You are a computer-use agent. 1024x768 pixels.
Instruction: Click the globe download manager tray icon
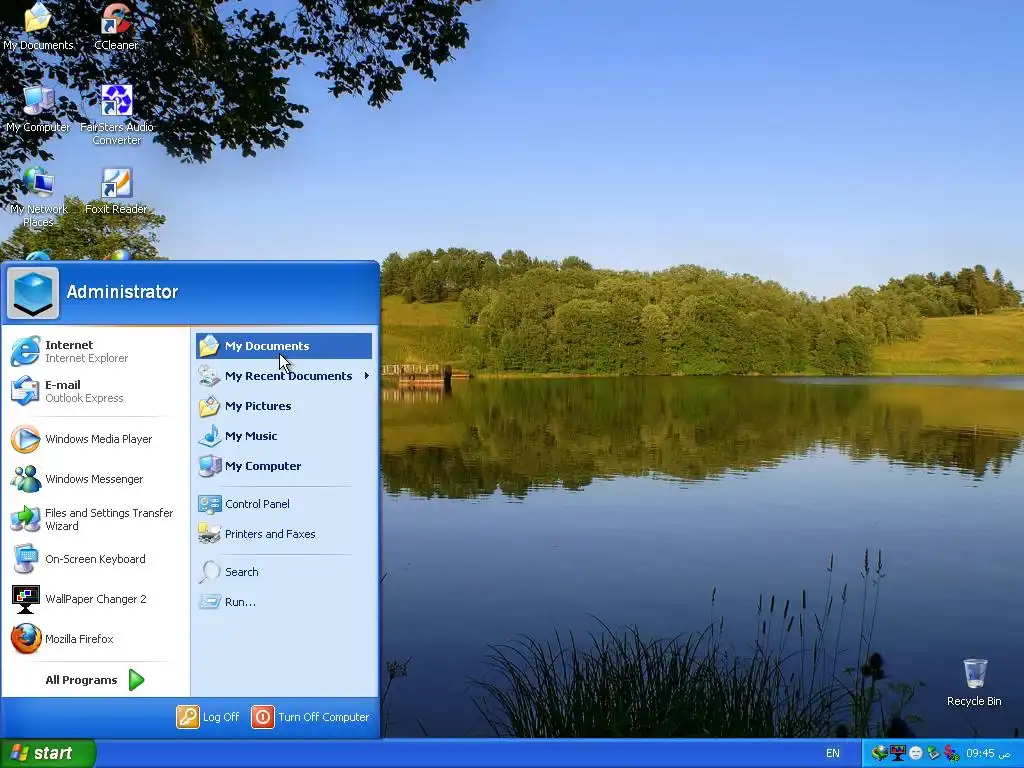click(x=880, y=753)
